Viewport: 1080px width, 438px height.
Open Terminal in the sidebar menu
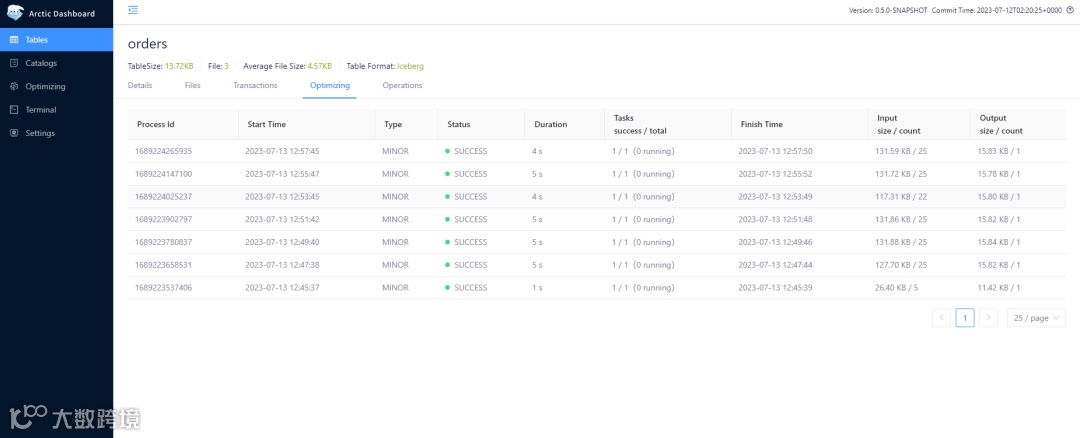pyautogui.click(x=56, y=110)
